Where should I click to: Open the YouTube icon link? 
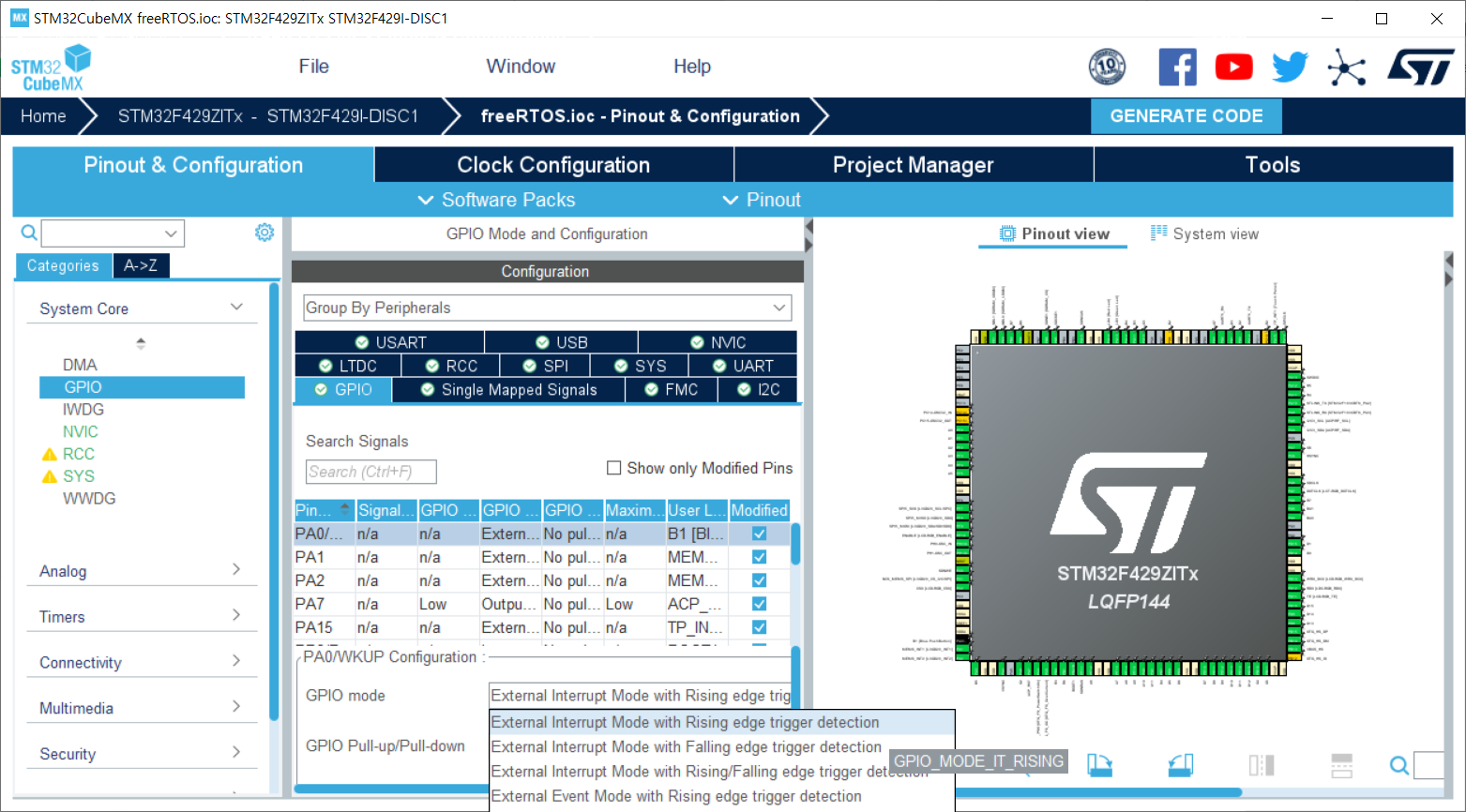[x=1234, y=67]
